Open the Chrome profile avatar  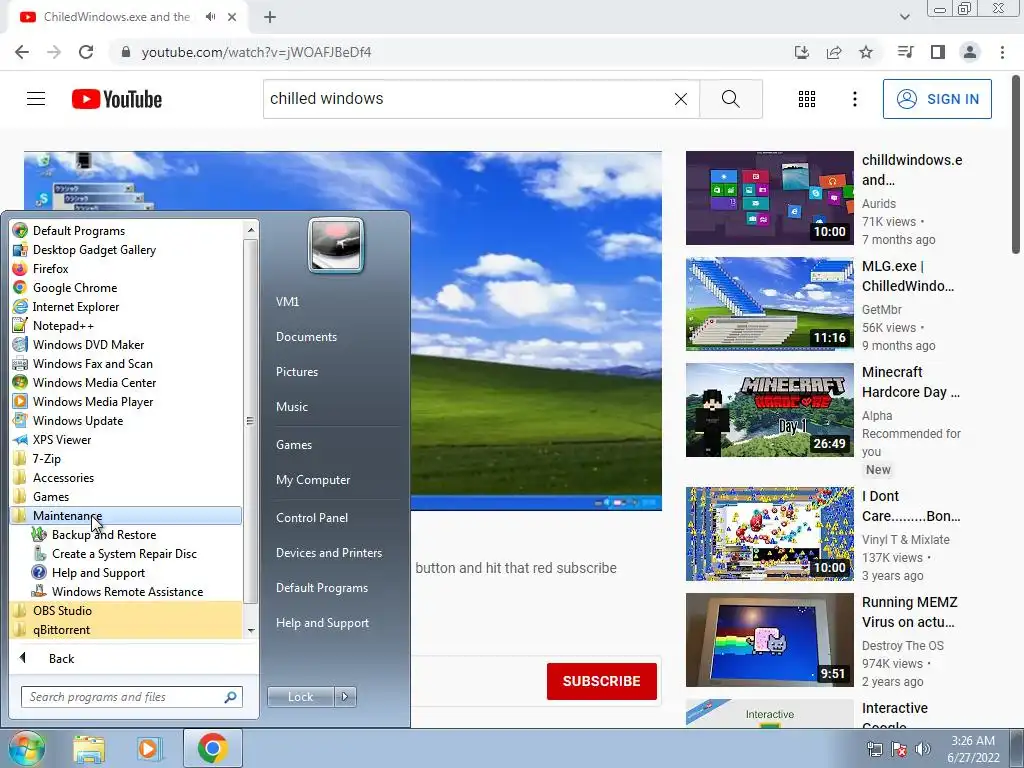[970, 52]
